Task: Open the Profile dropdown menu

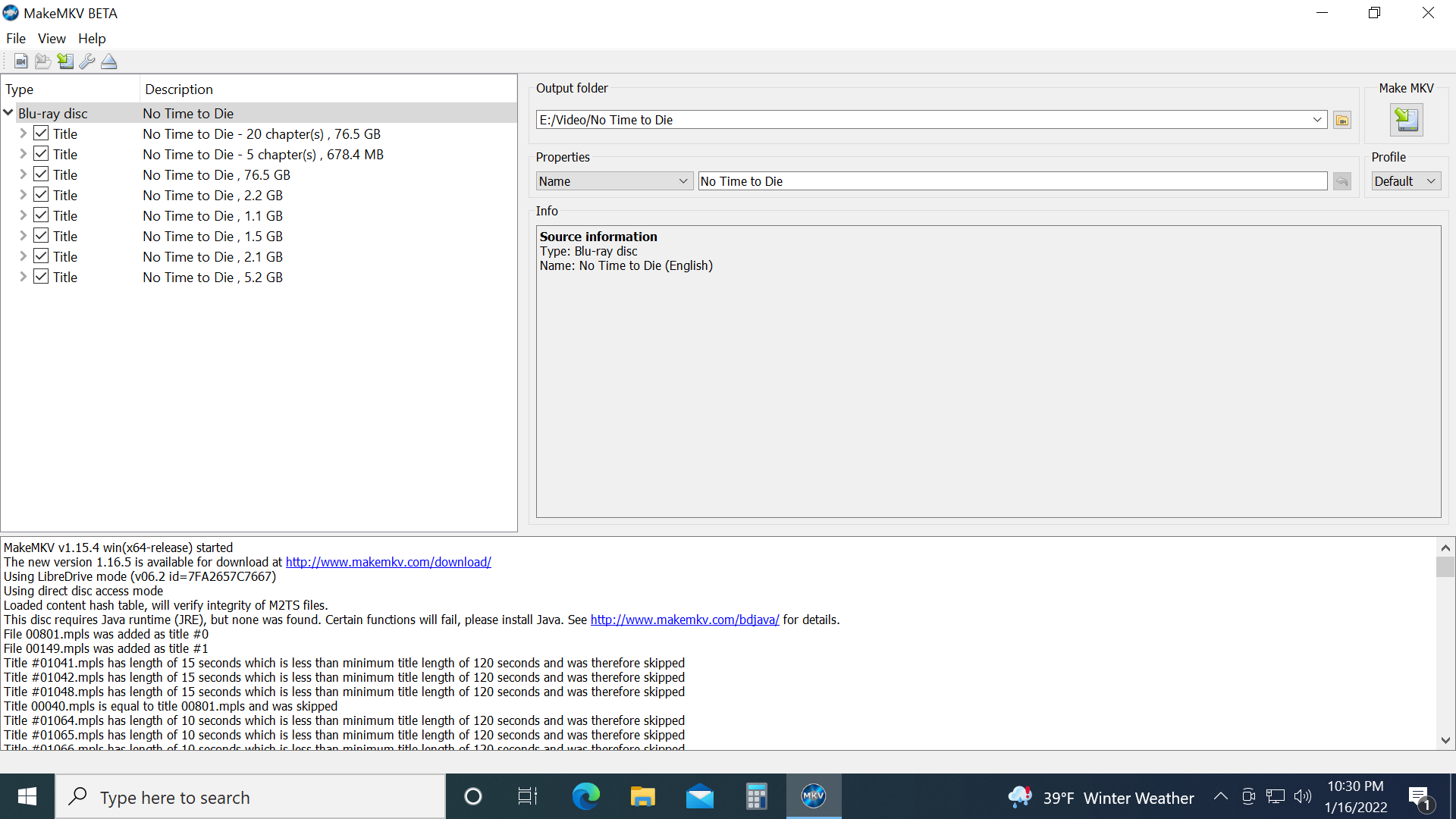Action: coord(1405,181)
